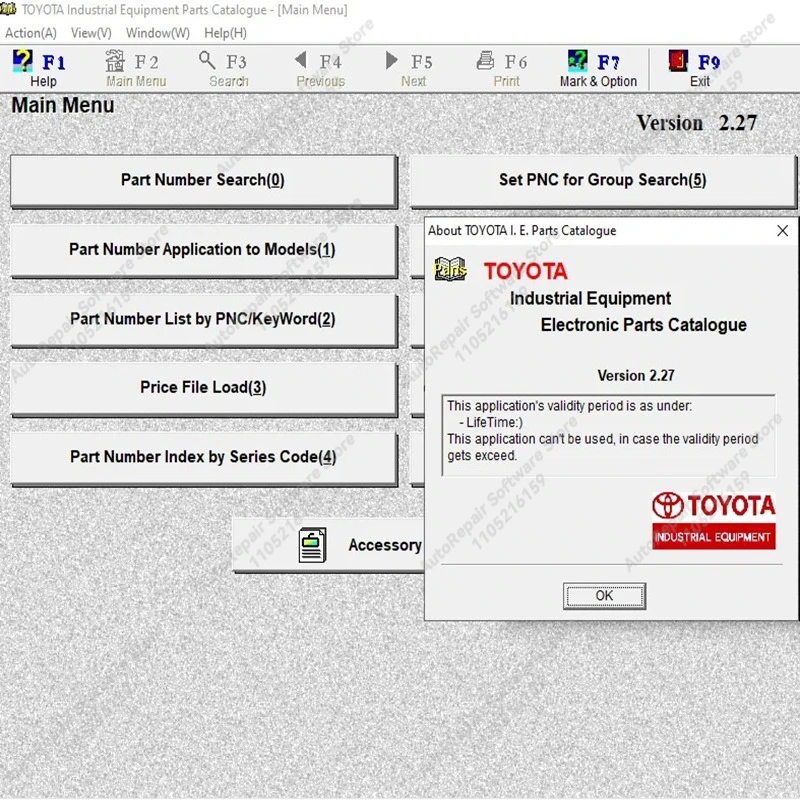Close the About TOYOTA I.E. Parts Catalogue dialog
This screenshot has height=800, width=800.
(x=782, y=231)
